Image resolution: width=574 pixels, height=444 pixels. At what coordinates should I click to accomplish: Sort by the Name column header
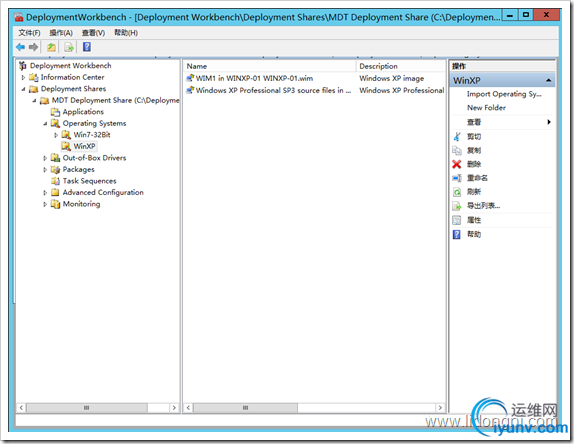(x=269, y=66)
